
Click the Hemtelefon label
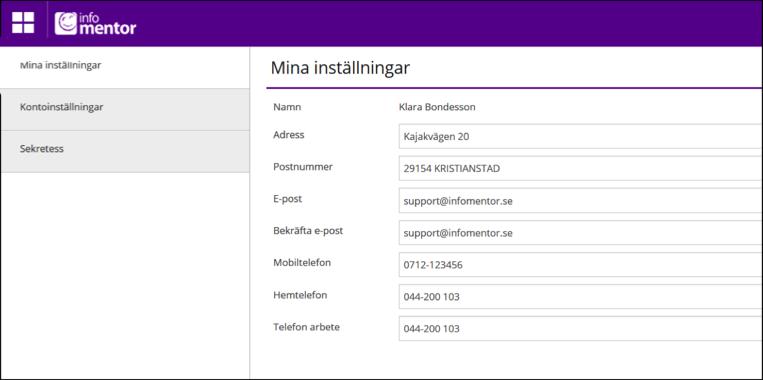300,295
